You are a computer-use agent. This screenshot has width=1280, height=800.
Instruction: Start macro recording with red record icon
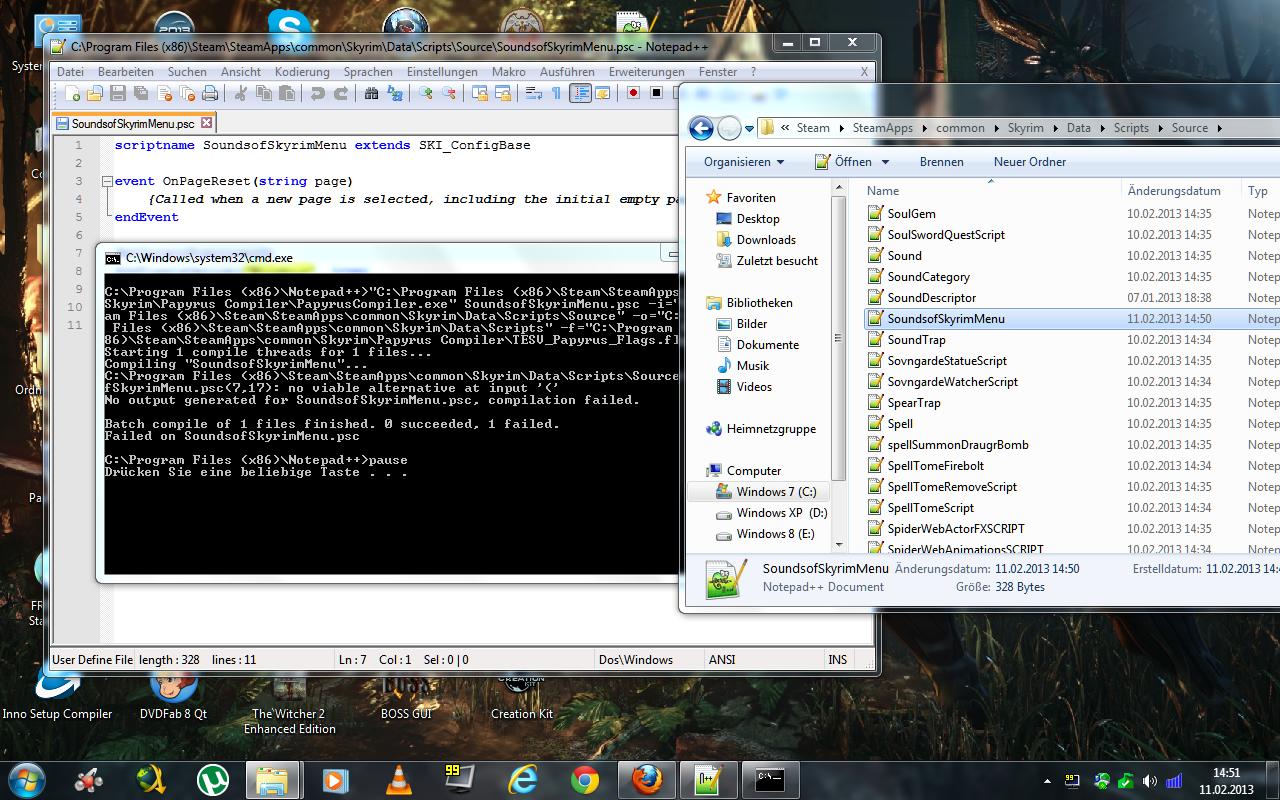point(633,93)
